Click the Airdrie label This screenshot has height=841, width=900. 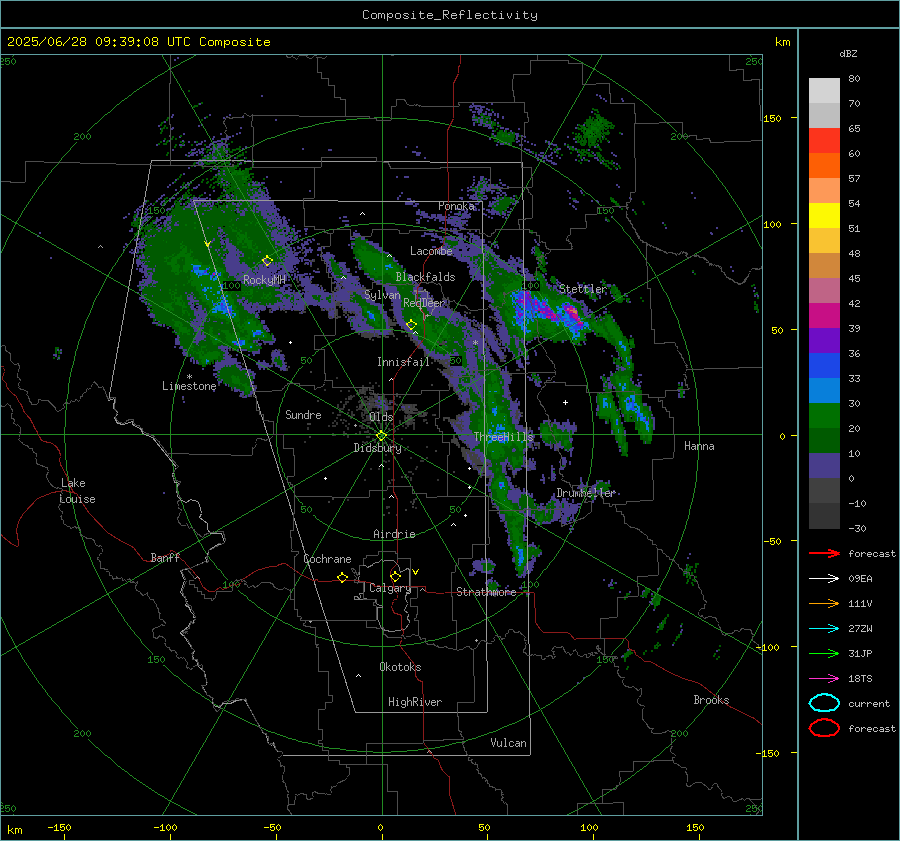pyautogui.click(x=394, y=534)
